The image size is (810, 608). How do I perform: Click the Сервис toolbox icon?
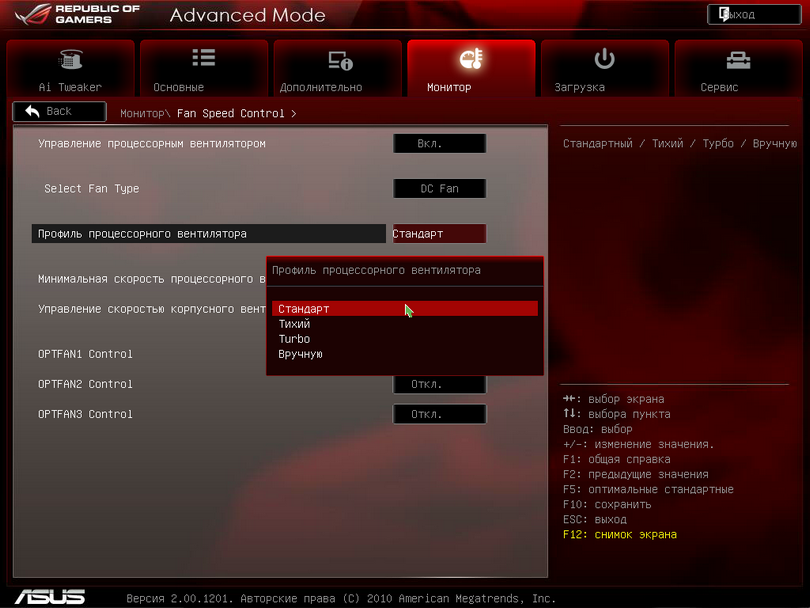[738, 60]
